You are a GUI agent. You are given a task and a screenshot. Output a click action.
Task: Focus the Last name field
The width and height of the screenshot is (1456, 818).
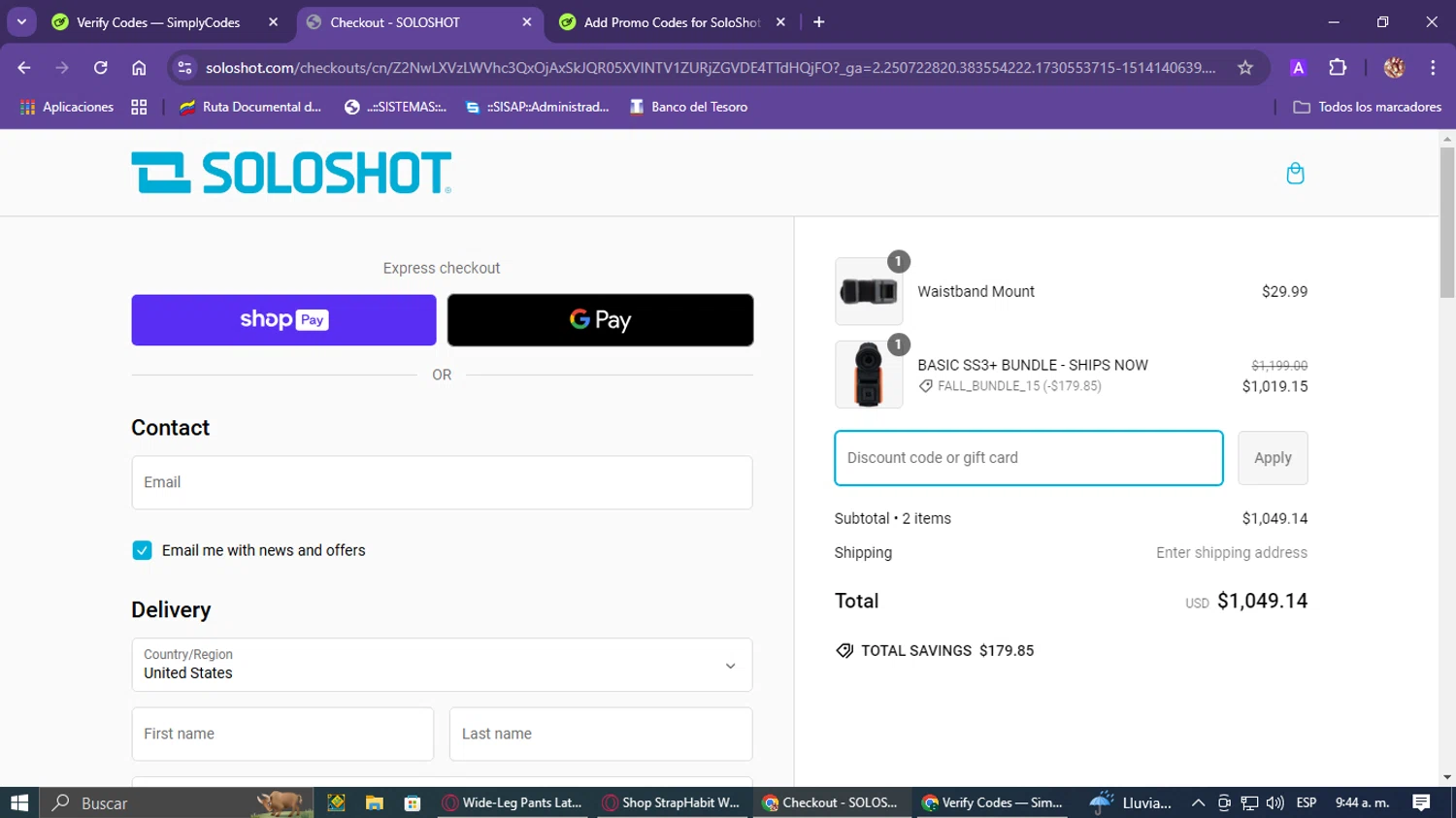point(601,734)
